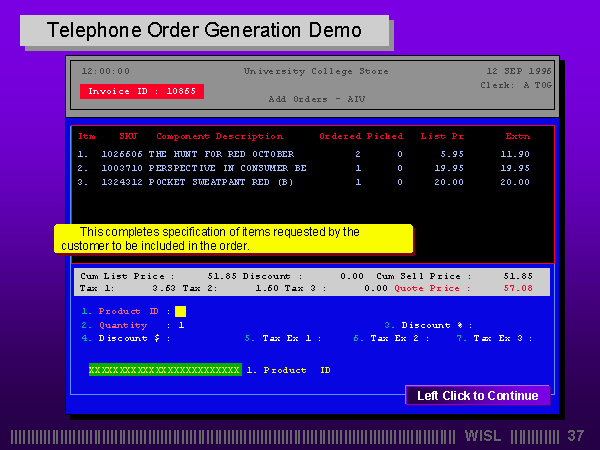Image resolution: width=600 pixels, height=450 pixels.
Task: Click the red Invoice ID 10865 badge
Action: [x=141, y=91]
